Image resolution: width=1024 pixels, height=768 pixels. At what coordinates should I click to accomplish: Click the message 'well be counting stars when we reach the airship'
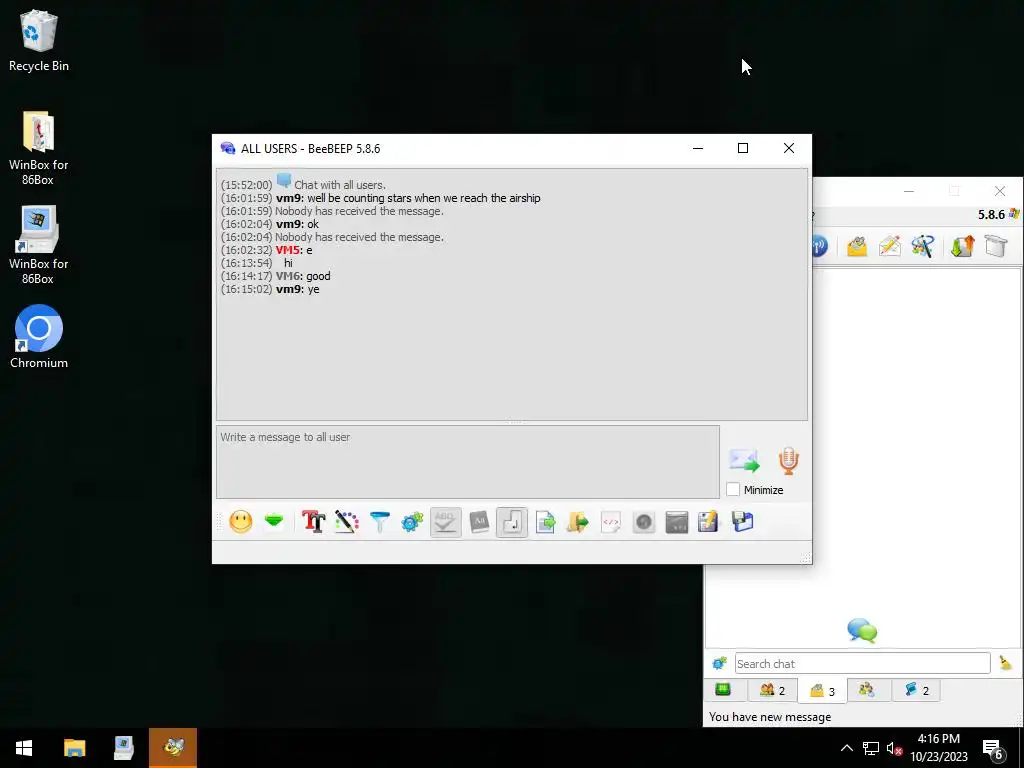(424, 198)
